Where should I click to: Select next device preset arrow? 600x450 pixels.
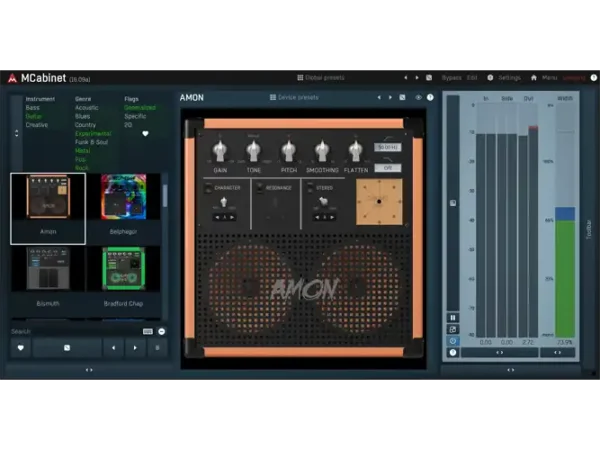pos(390,98)
